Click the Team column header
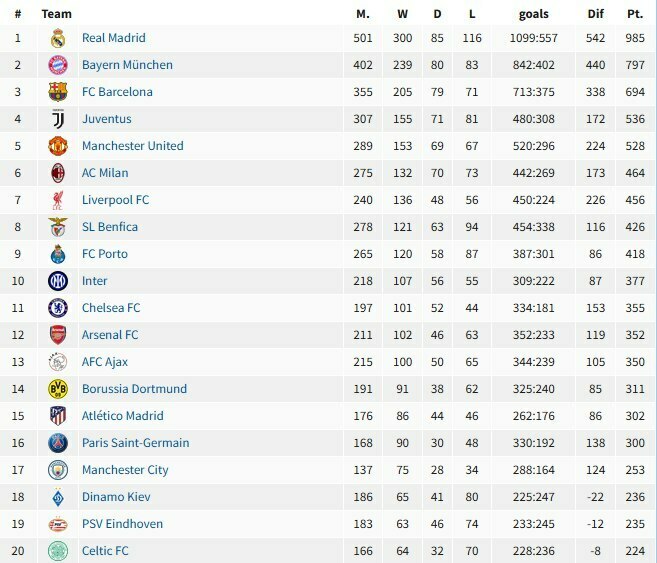657x563 pixels. (57, 14)
